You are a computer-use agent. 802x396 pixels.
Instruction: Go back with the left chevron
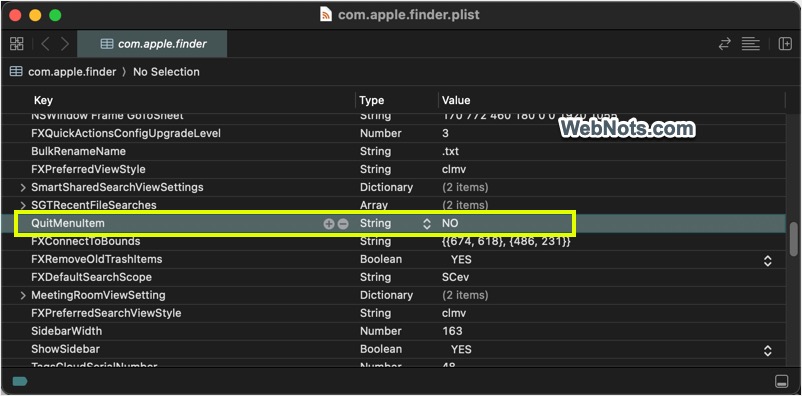(45, 44)
